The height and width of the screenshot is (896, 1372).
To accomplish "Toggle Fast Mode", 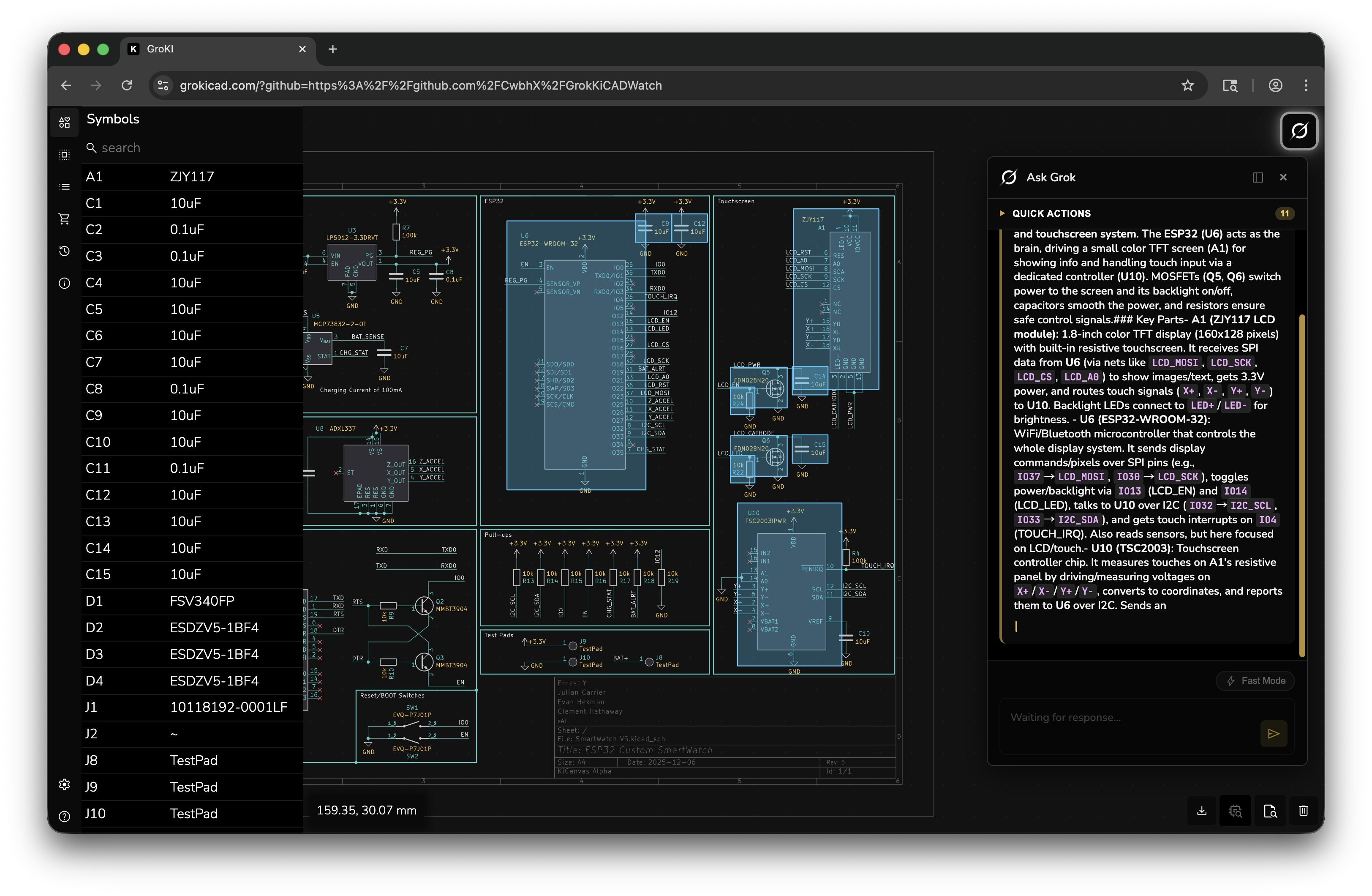I will pos(1255,681).
